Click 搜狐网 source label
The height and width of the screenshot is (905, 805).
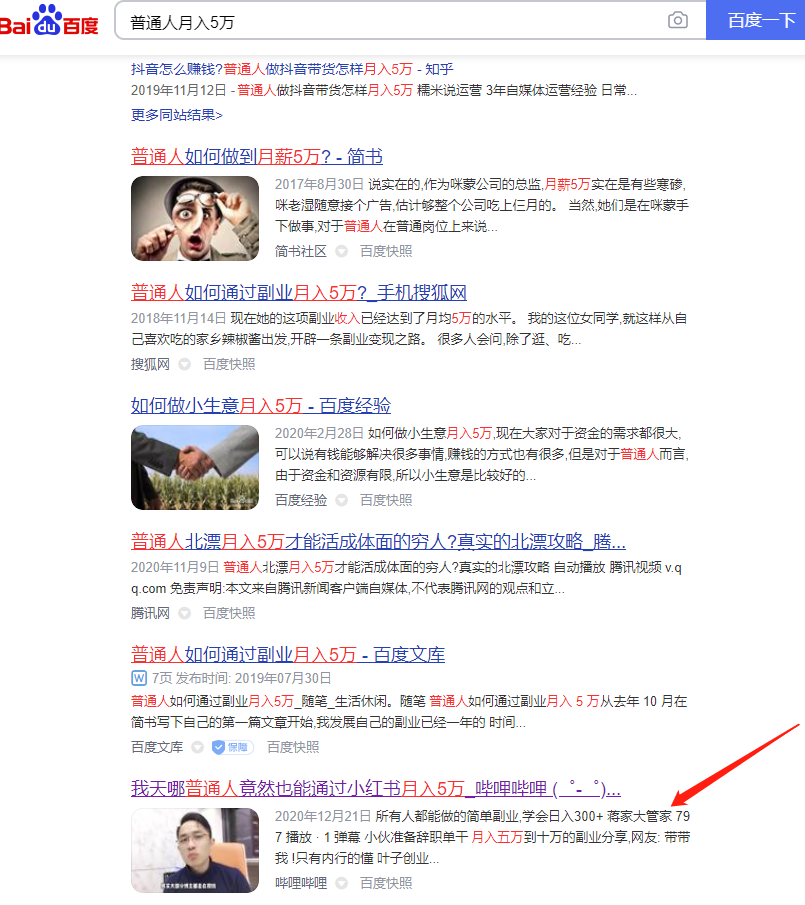pyautogui.click(x=150, y=364)
